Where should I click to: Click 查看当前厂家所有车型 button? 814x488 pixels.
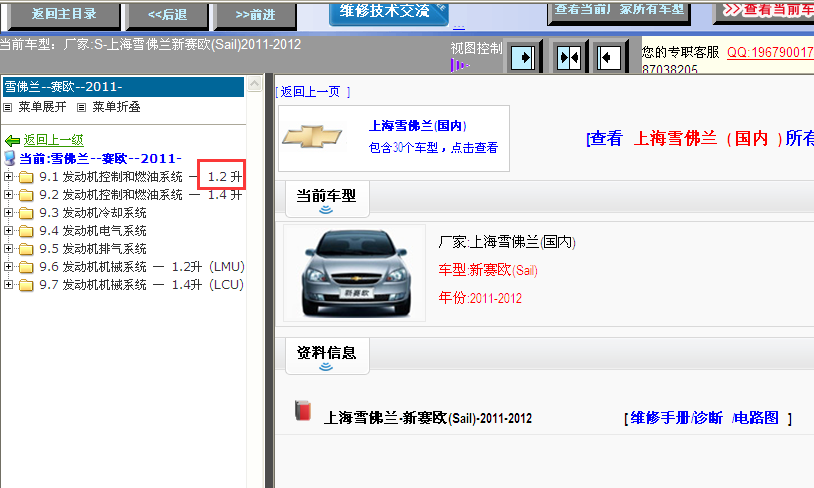[619, 11]
